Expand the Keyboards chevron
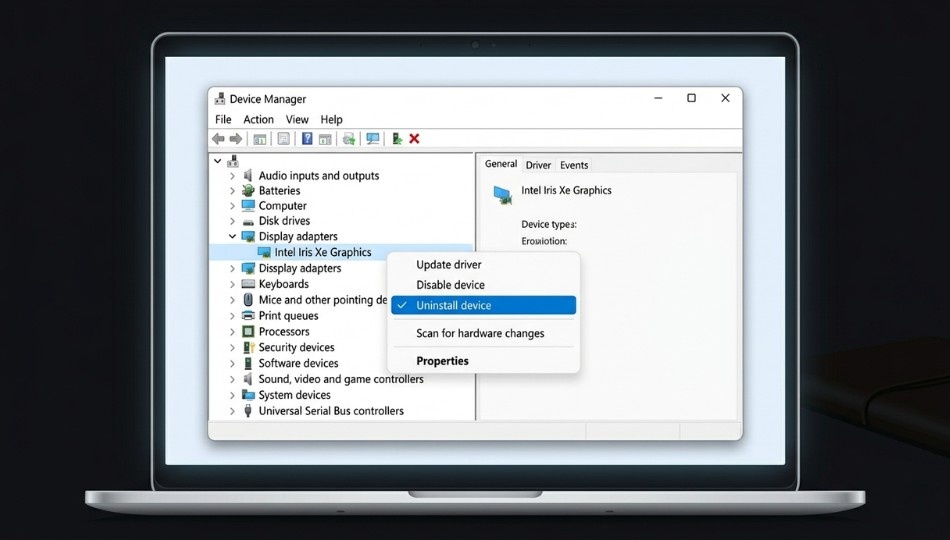This screenshot has width=950, height=540. click(232, 284)
